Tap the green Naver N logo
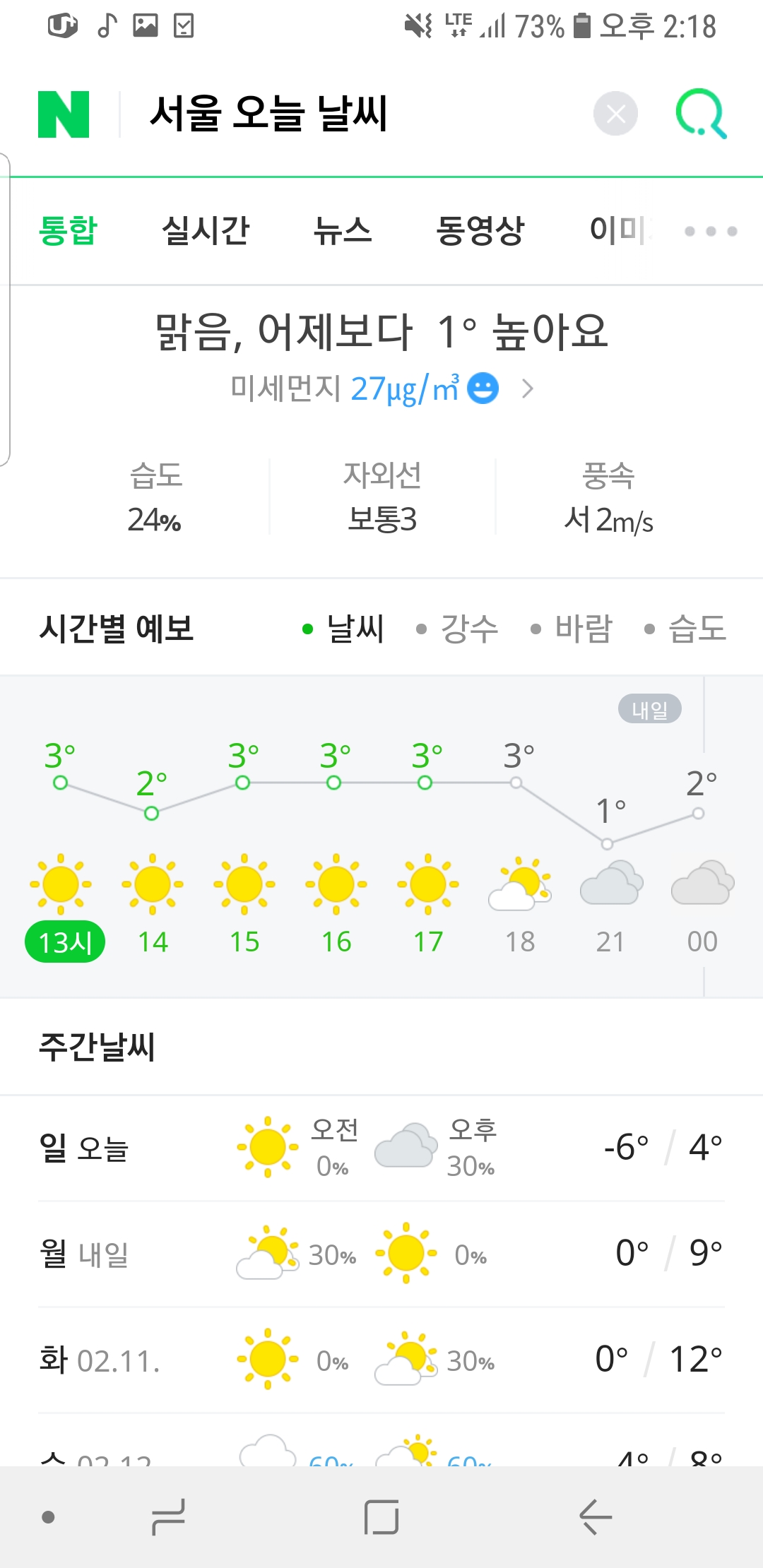The width and height of the screenshot is (763, 1568). (x=64, y=114)
